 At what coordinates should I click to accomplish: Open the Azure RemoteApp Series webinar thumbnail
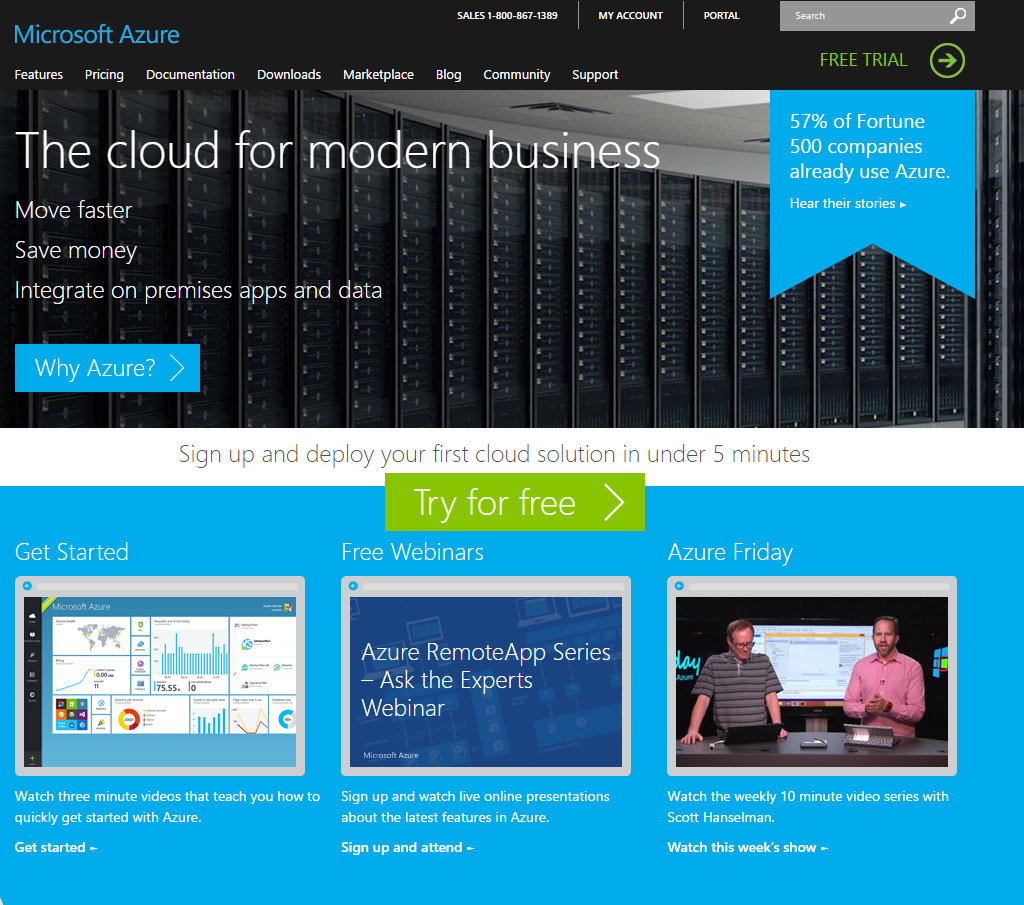[x=486, y=676]
